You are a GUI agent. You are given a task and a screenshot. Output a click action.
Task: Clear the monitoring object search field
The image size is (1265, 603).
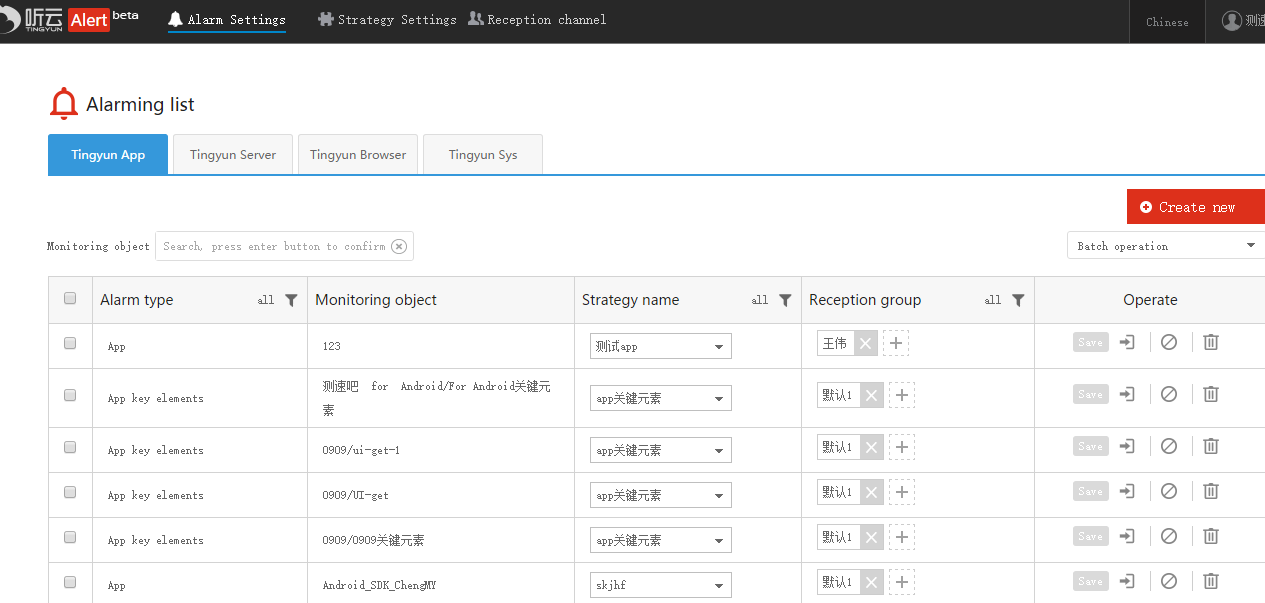tap(399, 246)
